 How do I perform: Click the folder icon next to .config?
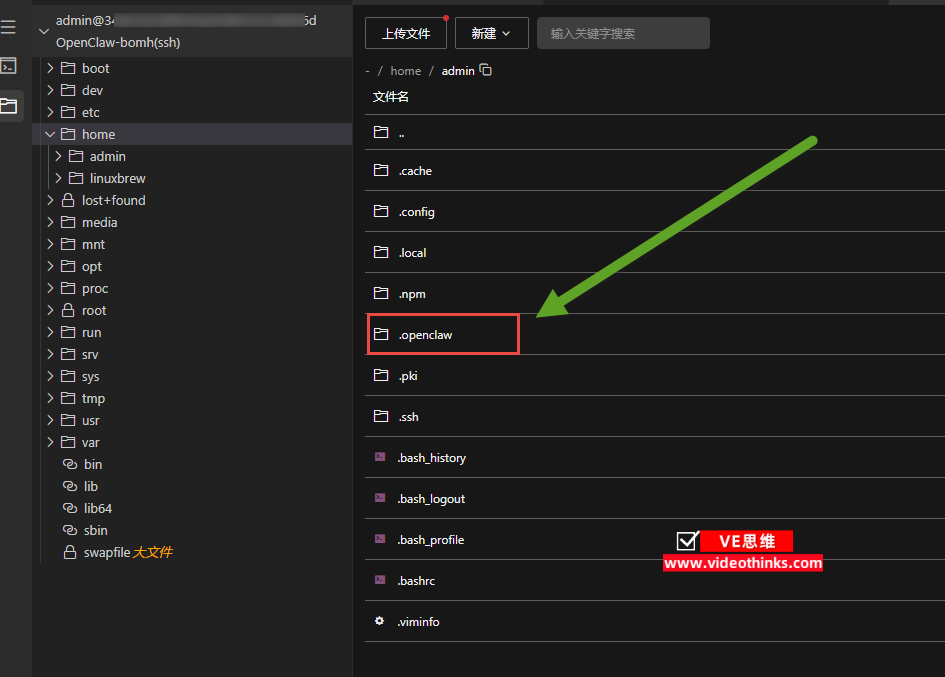[380, 211]
